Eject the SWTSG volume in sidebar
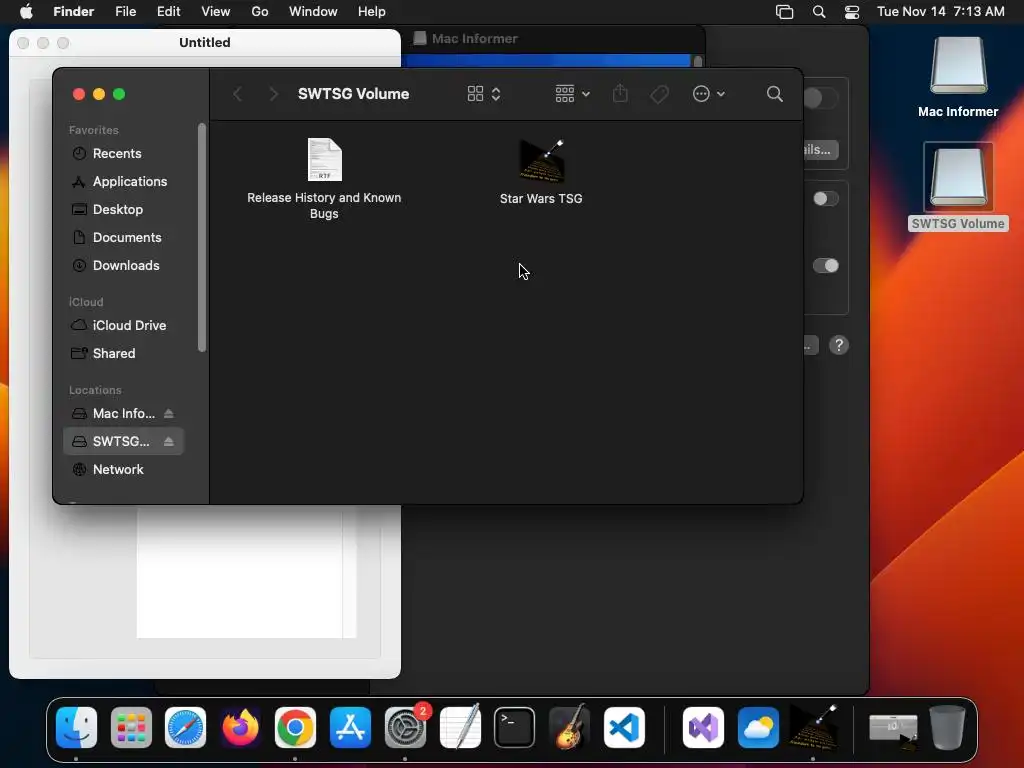 tap(168, 441)
